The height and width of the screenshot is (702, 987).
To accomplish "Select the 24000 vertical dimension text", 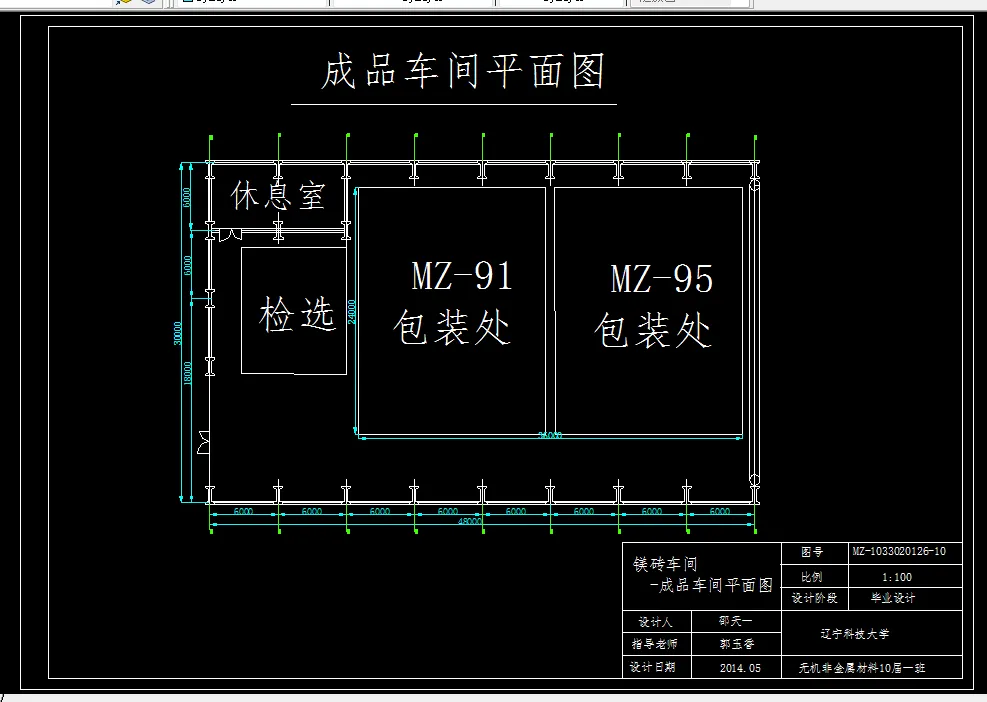I will [x=351, y=312].
